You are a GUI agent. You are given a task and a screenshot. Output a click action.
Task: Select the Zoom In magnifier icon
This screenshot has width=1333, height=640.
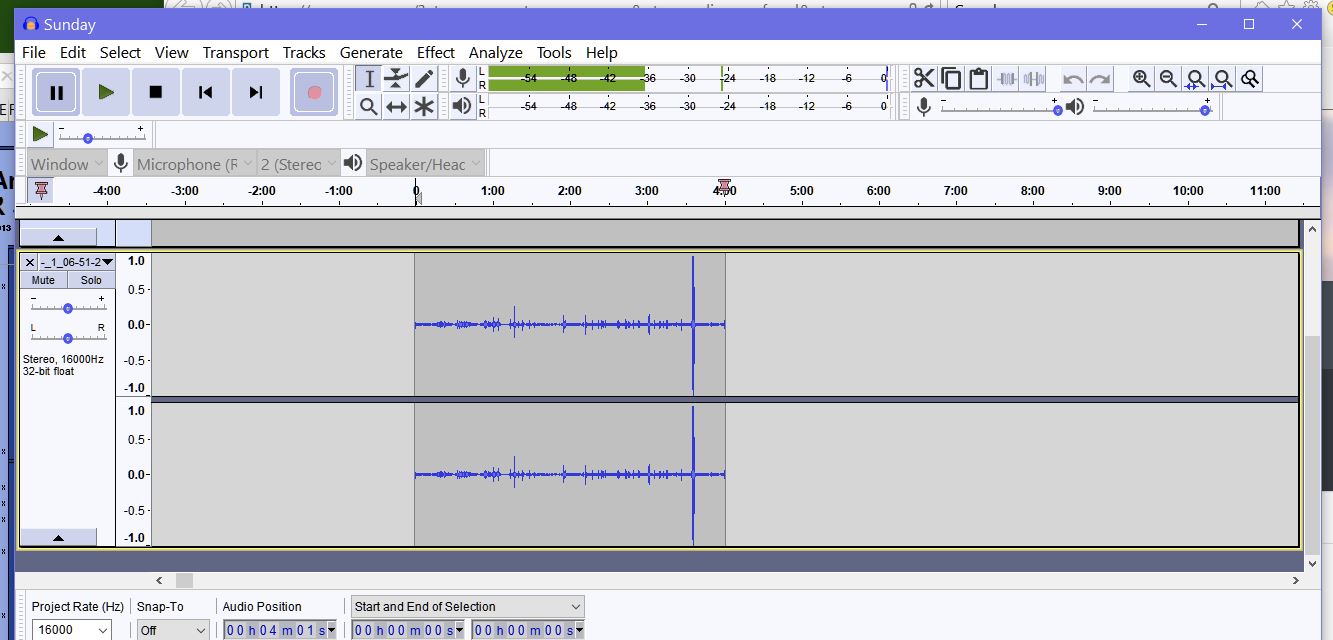[1141, 78]
